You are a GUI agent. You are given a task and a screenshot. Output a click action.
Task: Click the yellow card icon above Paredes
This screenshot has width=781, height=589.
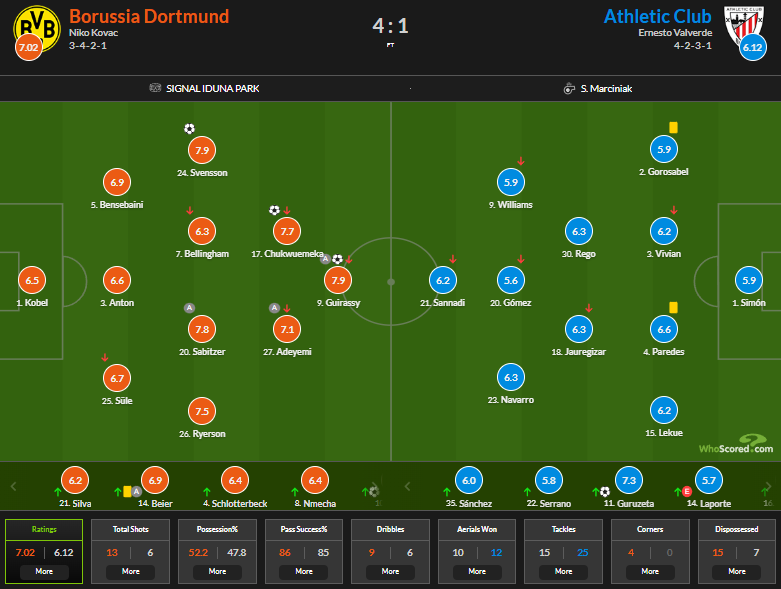[x=674, y=307]
